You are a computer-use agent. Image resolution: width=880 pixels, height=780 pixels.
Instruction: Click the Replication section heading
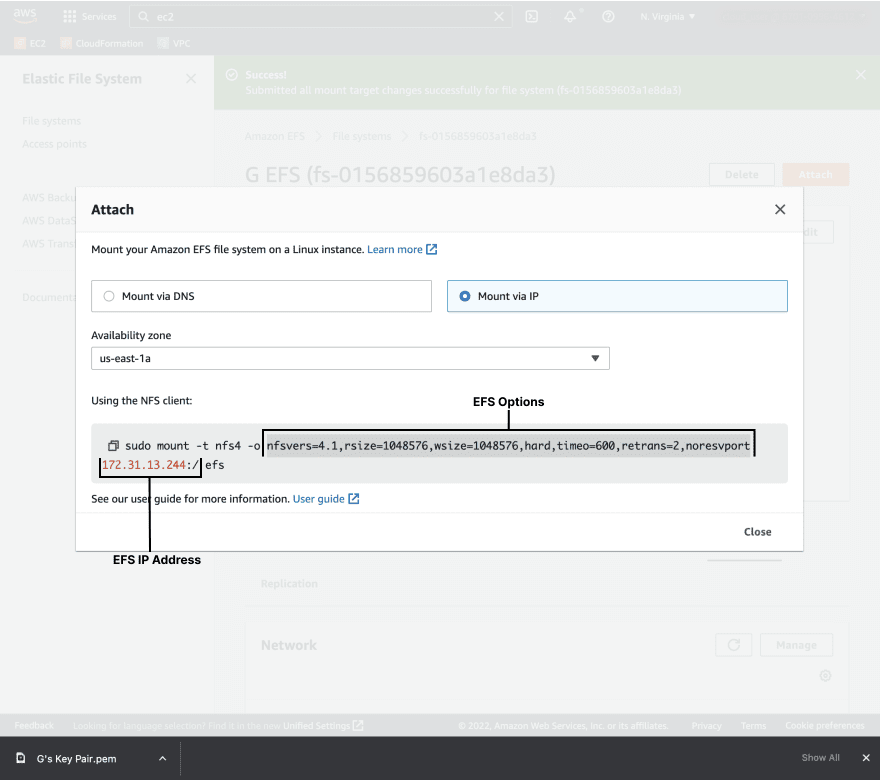point(289,584)
